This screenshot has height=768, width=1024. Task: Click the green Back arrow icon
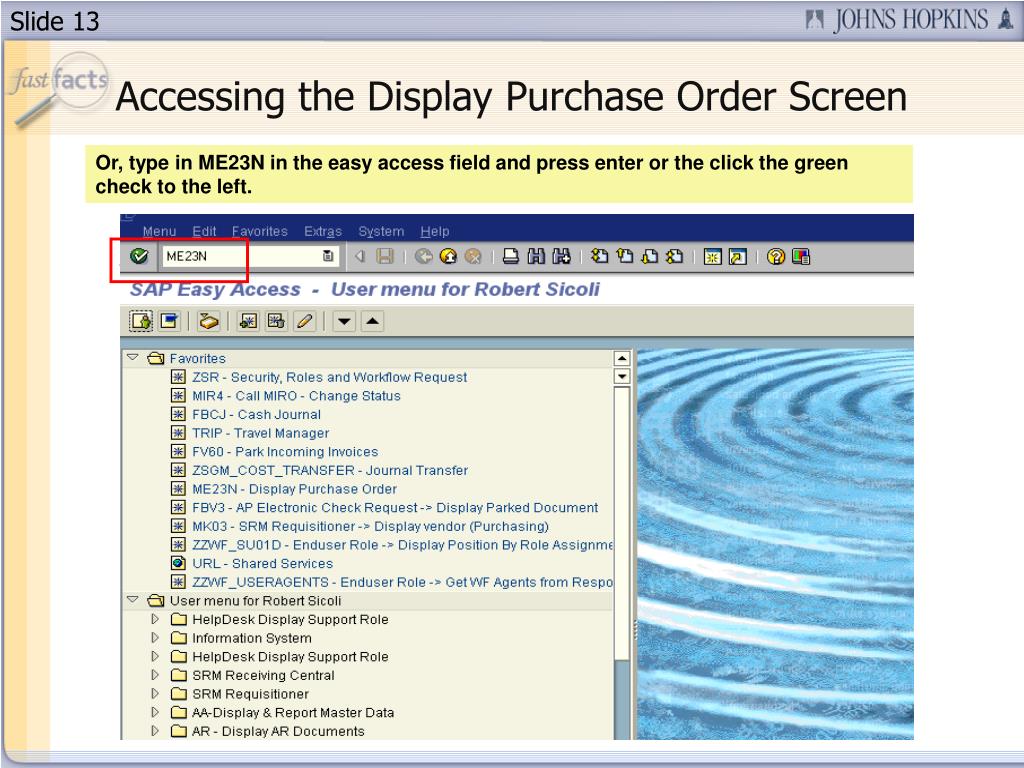pos(424,257)
